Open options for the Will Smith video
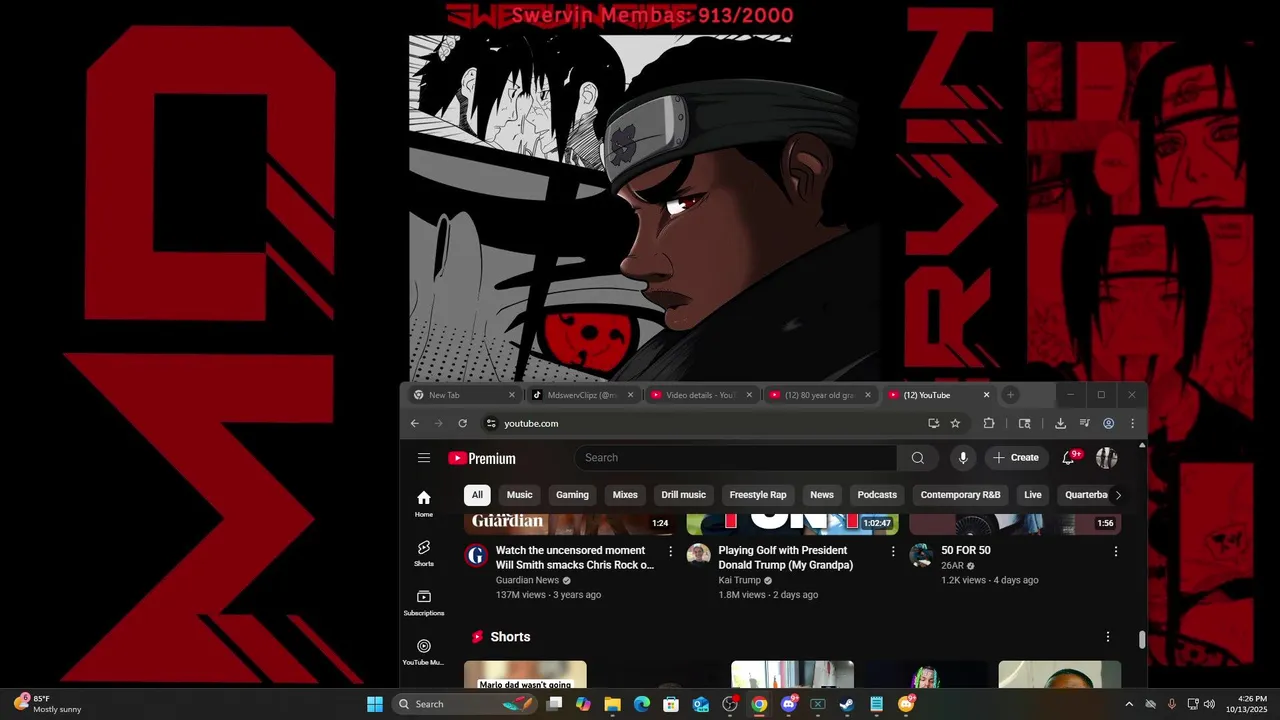The width and height of the screenshot is (1280, 720). [671, 551]
